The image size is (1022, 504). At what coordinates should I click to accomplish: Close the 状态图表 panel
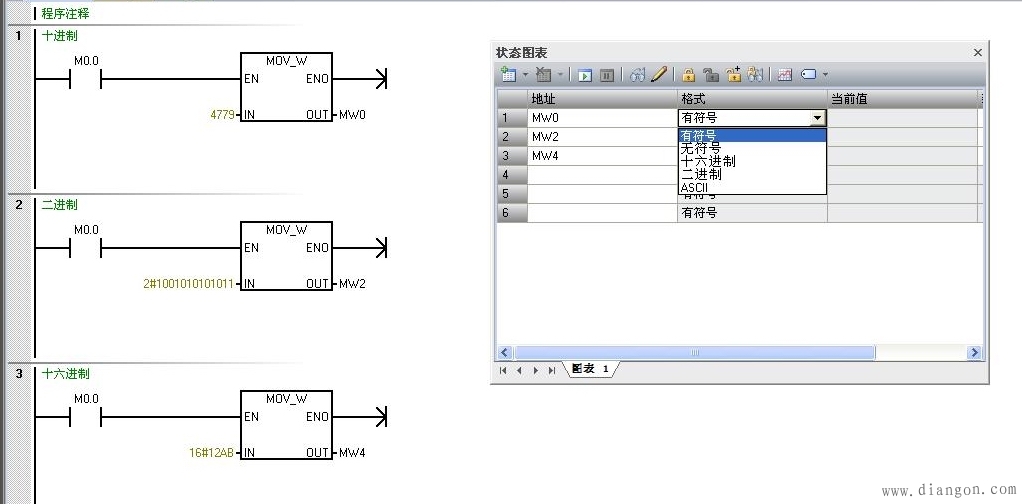[978, 53]
